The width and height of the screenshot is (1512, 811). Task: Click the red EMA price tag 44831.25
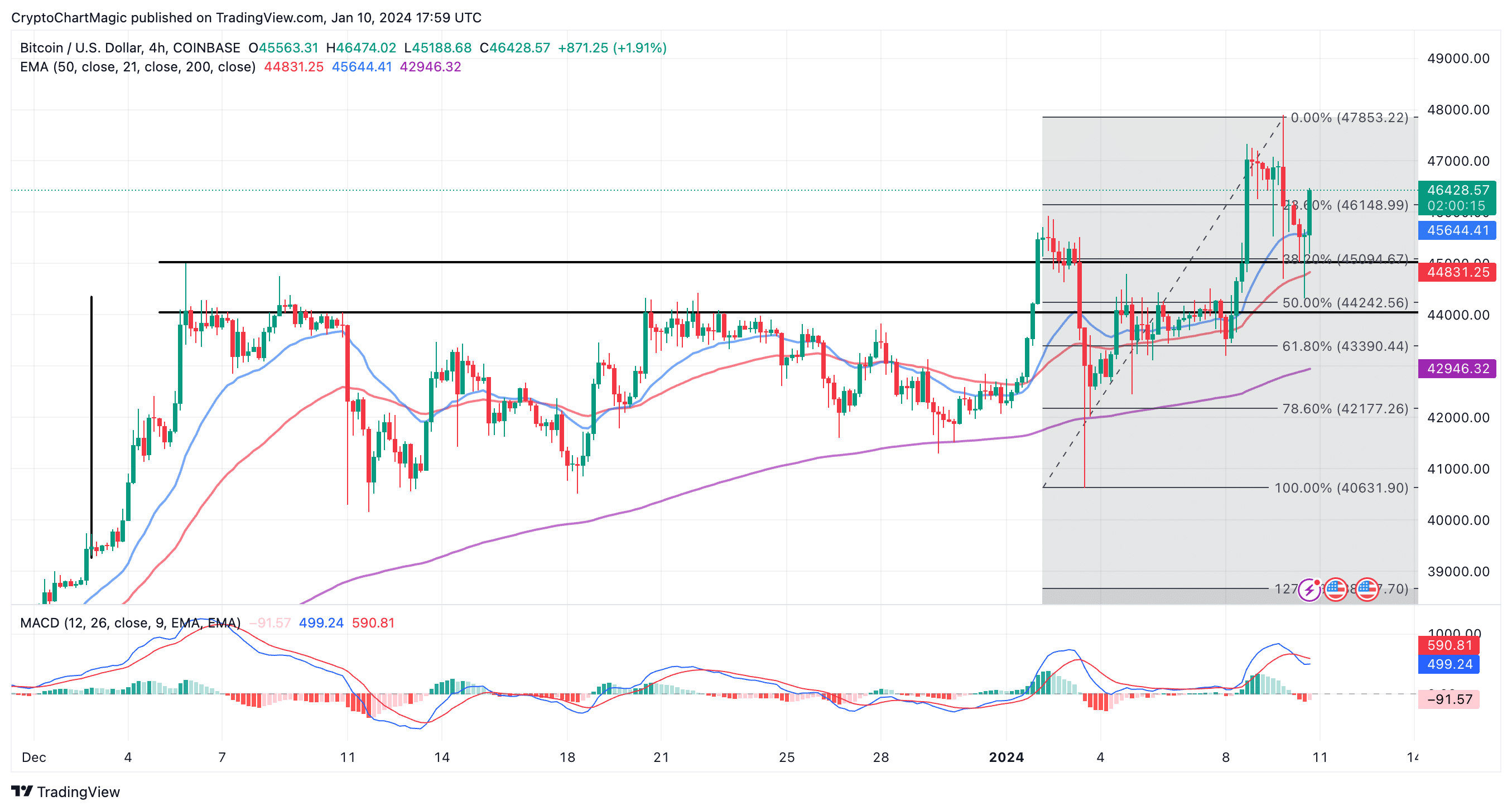pos(1457,272)
